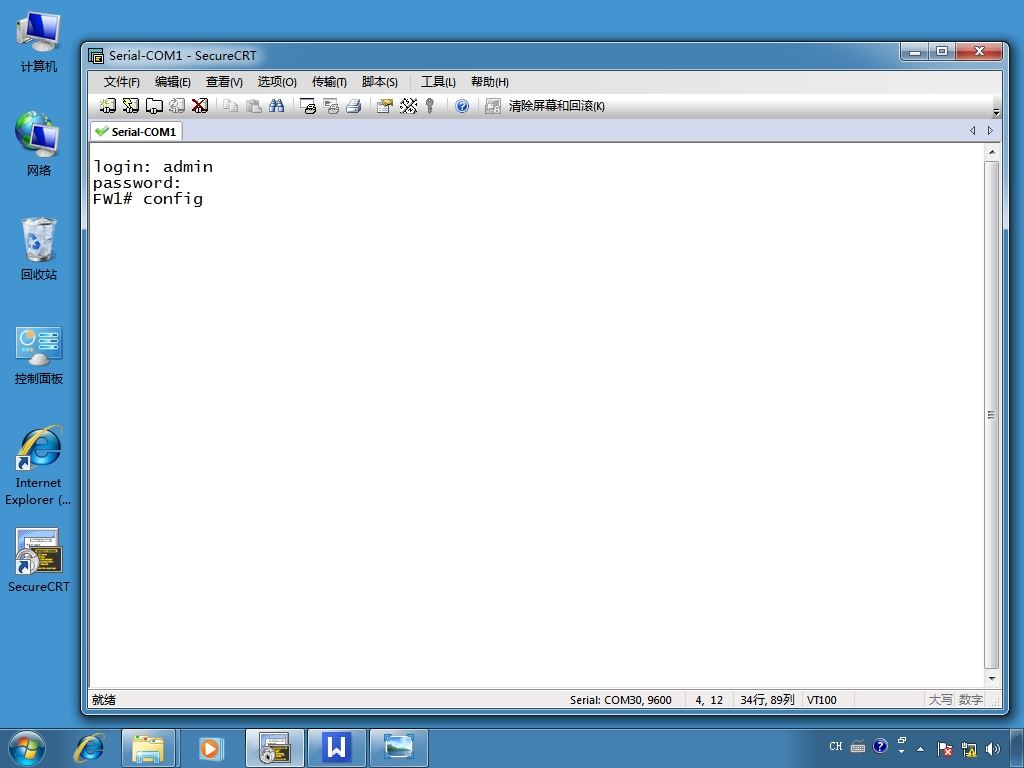Click the icon left of 清除屏幕和回滚
This screenshot has width=1024, height=768.
click(492, 106)
